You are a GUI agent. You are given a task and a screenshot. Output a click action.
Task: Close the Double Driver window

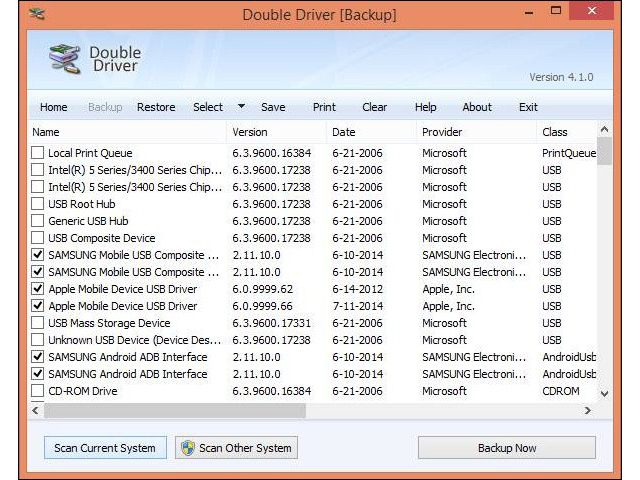[x=592, y=11]
